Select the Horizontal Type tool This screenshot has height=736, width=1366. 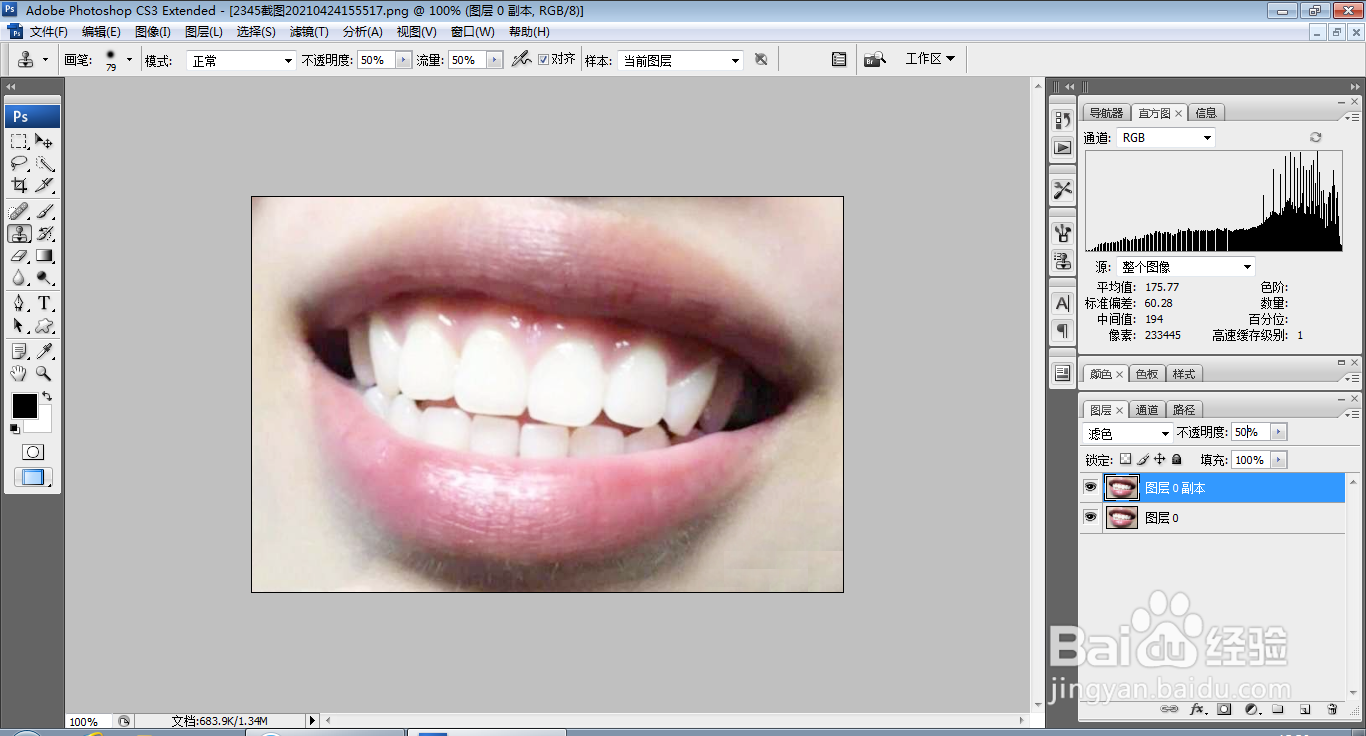tap(44, 303)
